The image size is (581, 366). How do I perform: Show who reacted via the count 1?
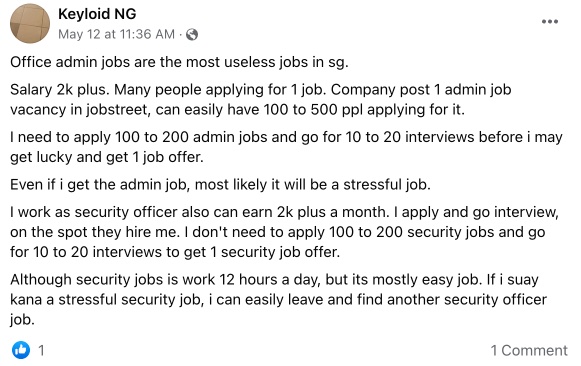pos(42,350)
